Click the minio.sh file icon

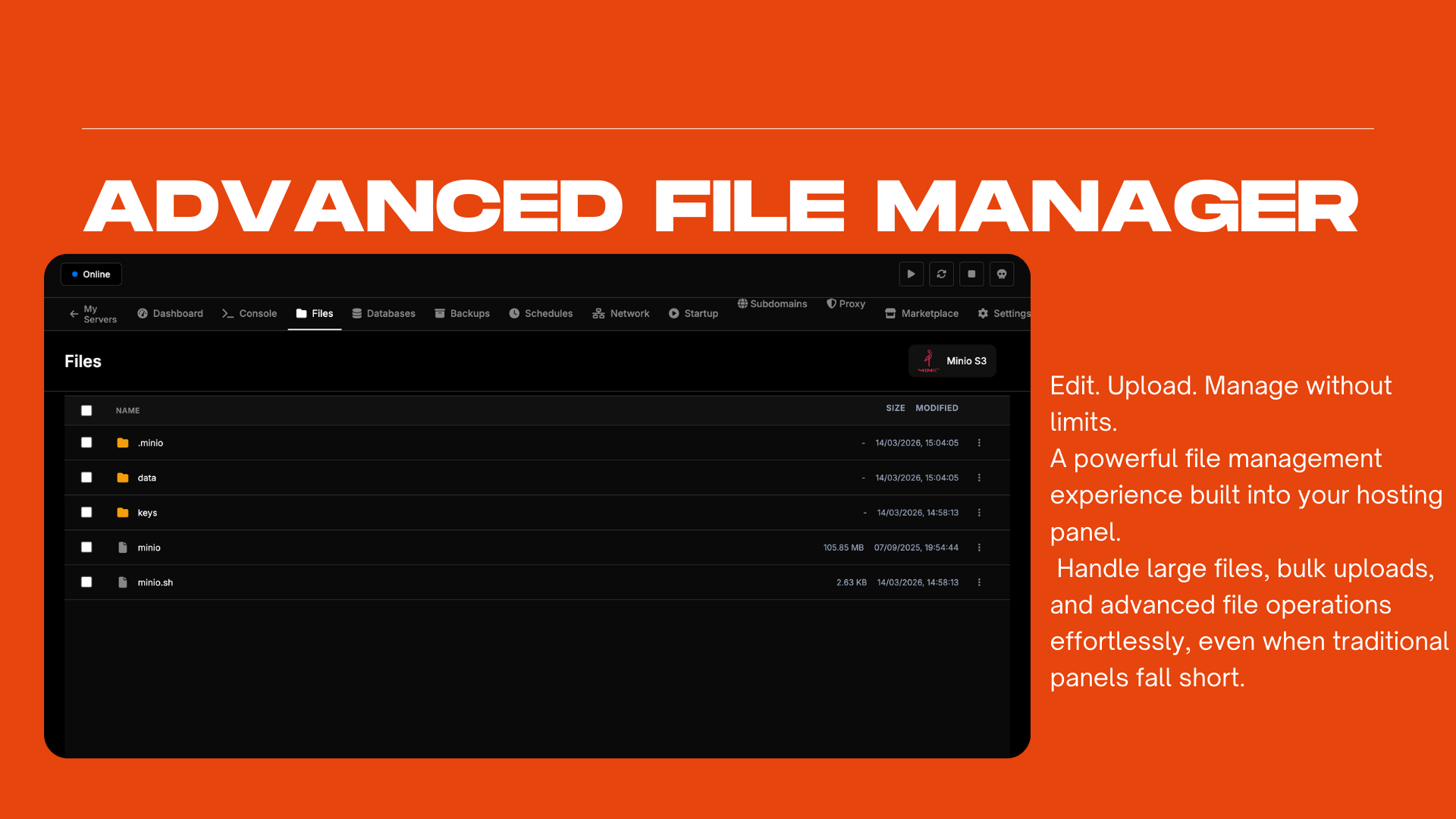123,582
